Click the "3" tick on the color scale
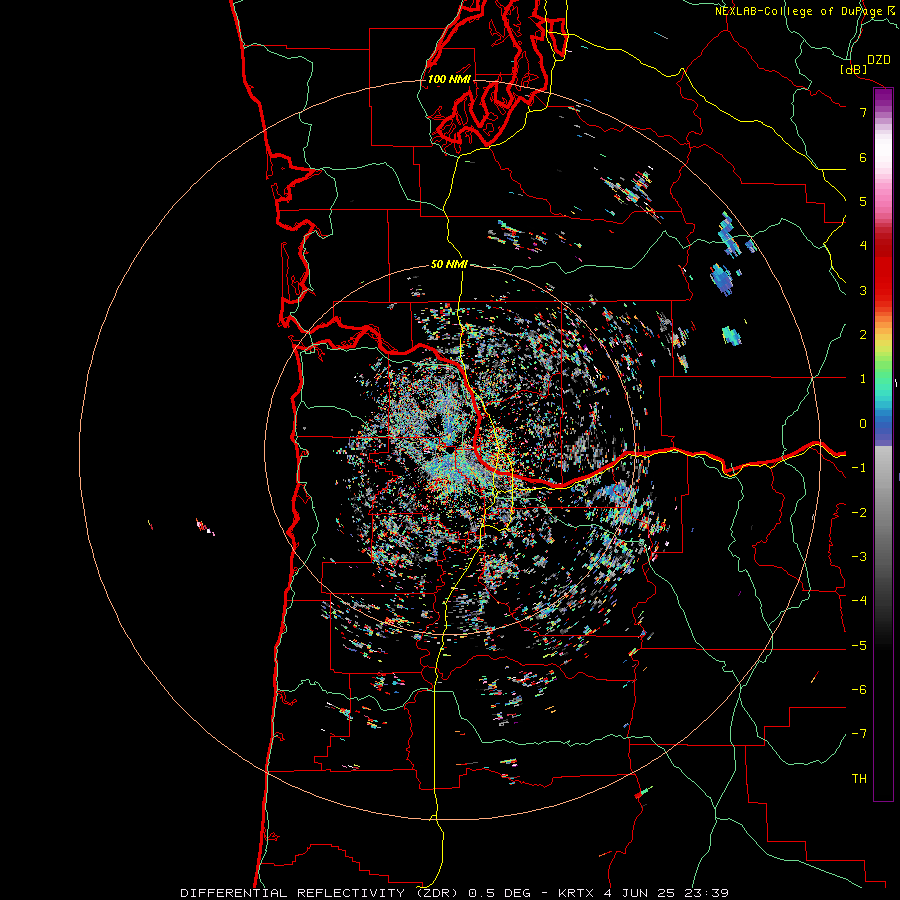 [863, 290]
